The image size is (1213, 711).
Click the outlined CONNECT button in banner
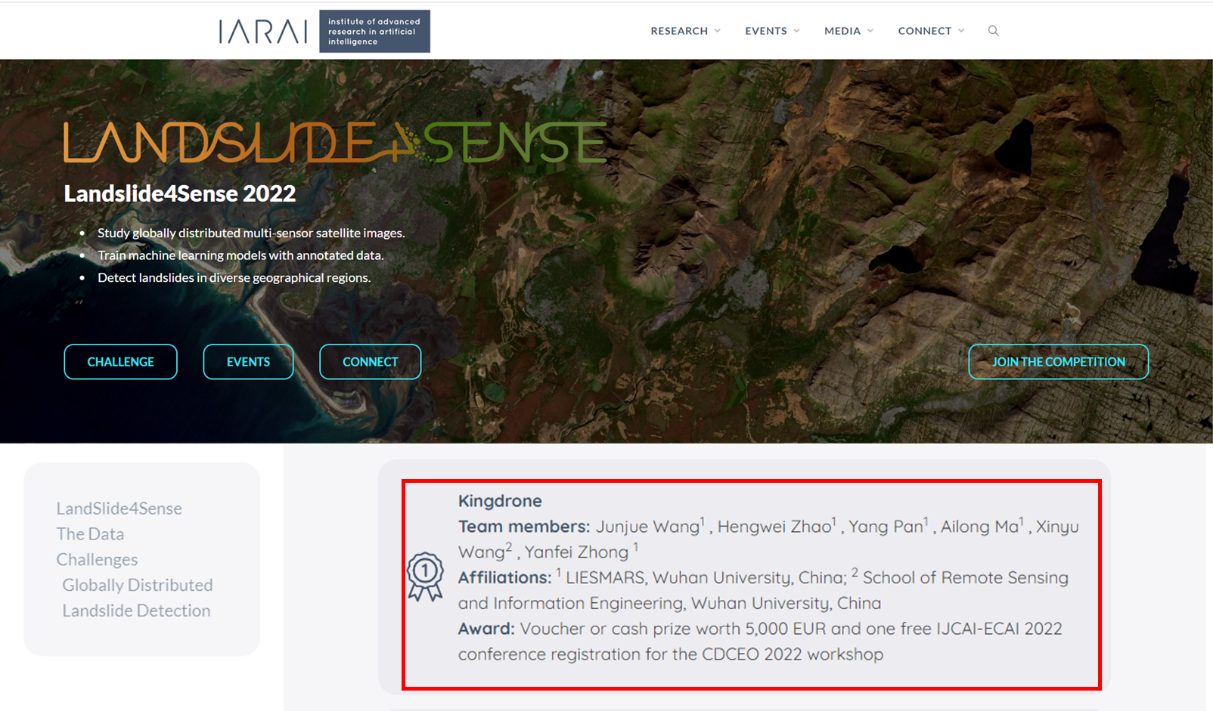pos(370,362)
